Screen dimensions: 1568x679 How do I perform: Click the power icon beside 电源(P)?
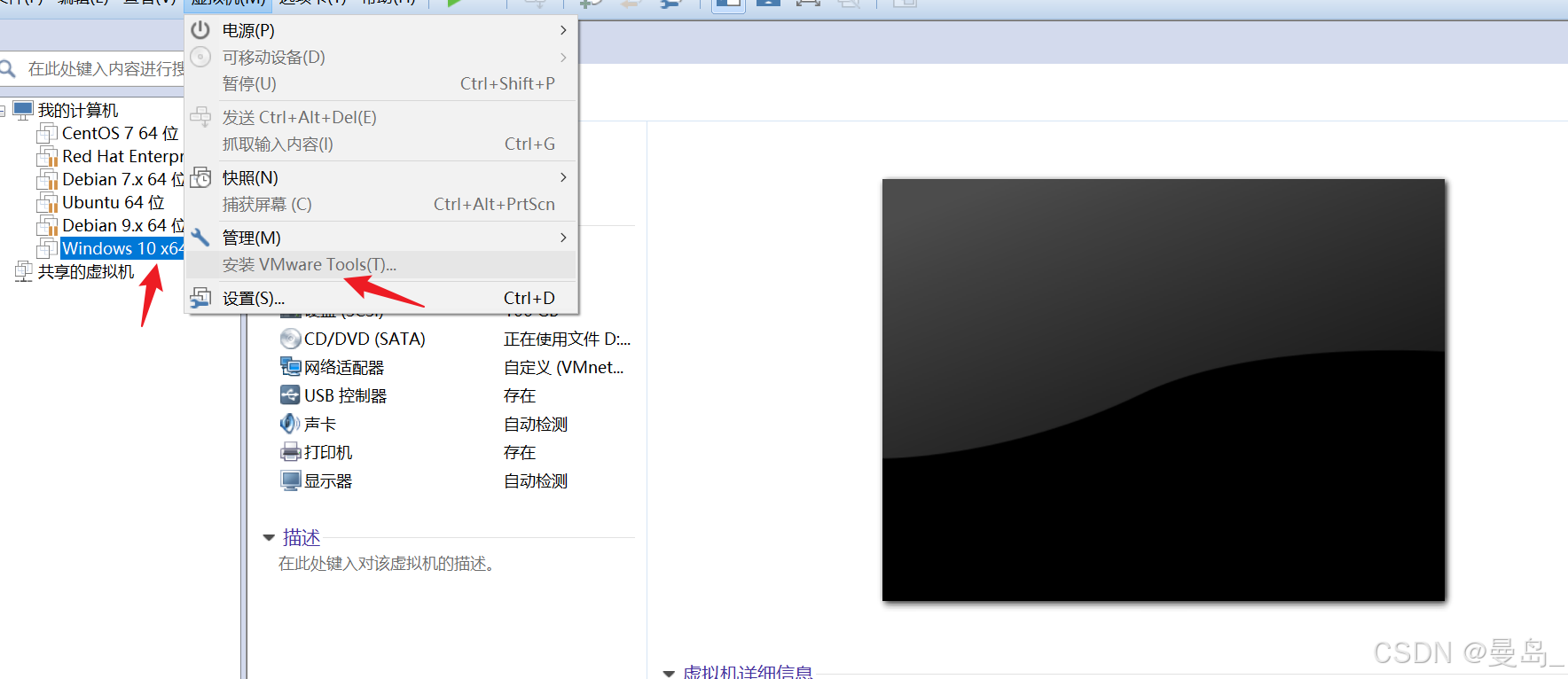click(x=200, y=30)
